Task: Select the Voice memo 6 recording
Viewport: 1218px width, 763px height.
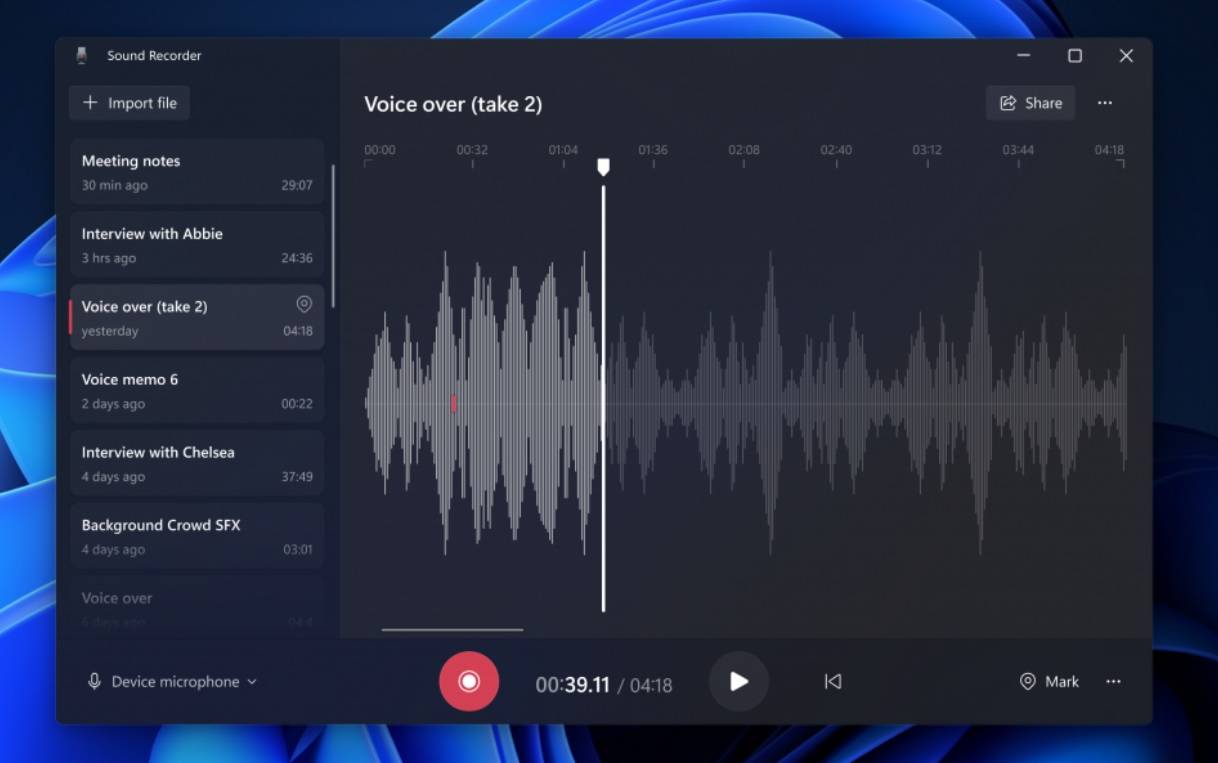Action: tap(197, 390)
